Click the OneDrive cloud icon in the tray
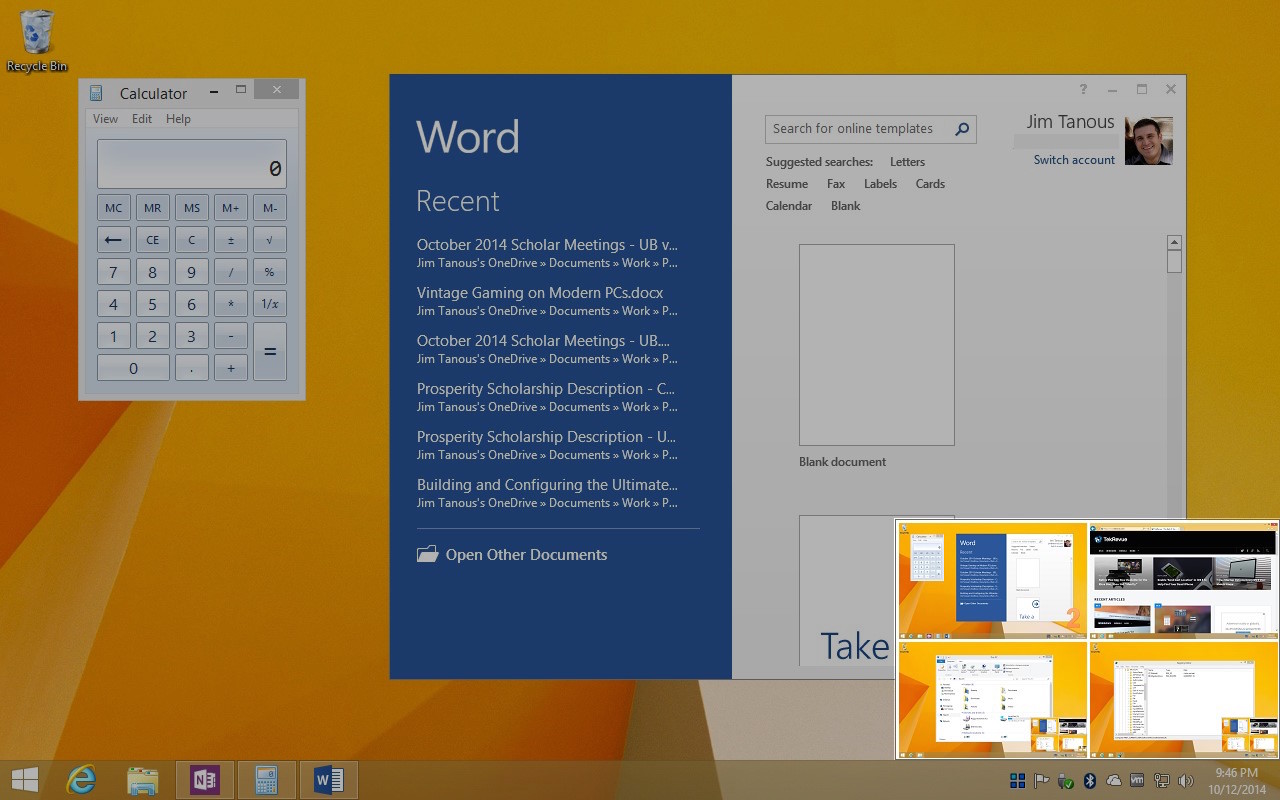 click(x=1114, y=780)
